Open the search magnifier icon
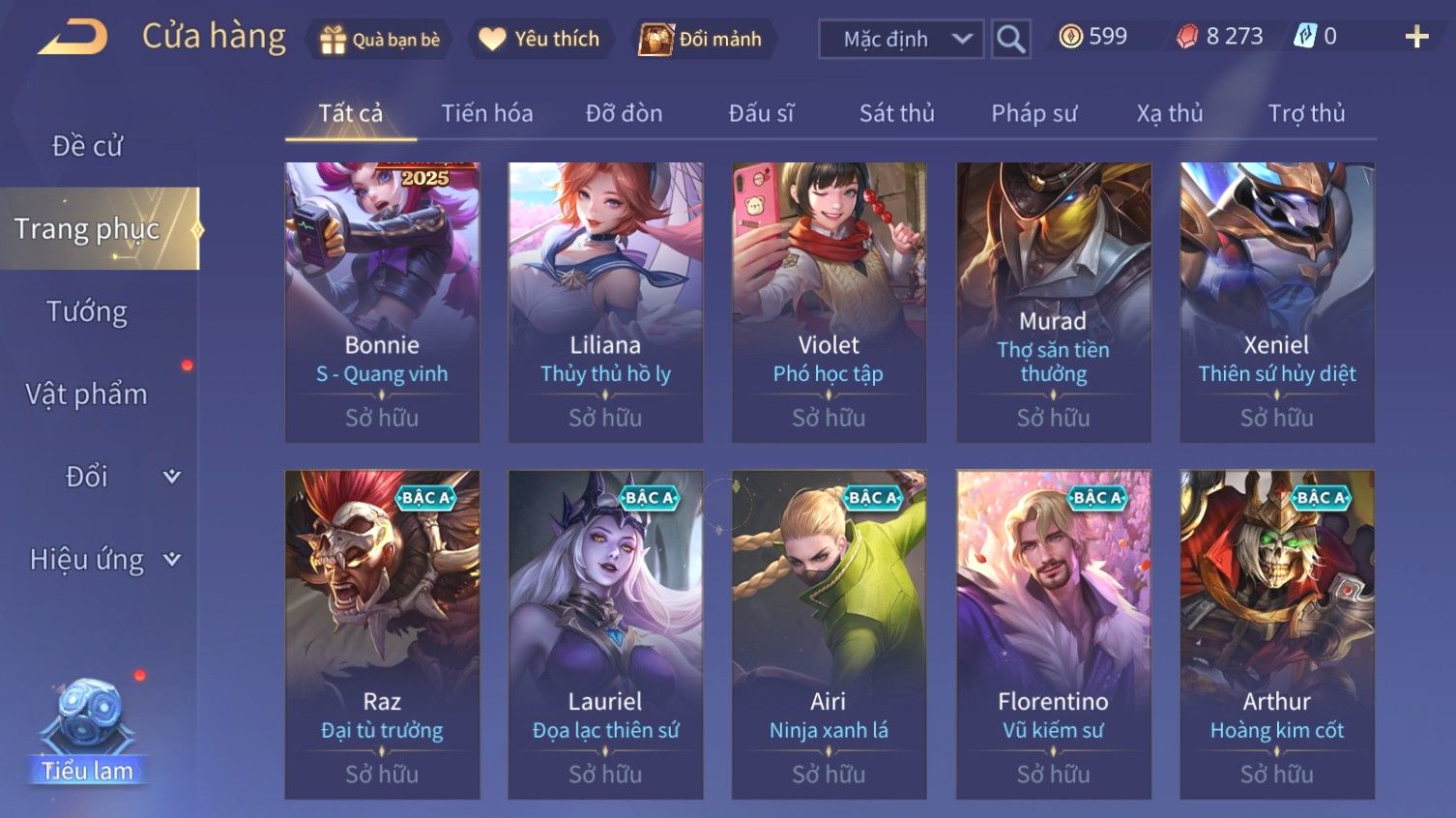Viewport: 1456px width, 818px height. point(1010,39)
